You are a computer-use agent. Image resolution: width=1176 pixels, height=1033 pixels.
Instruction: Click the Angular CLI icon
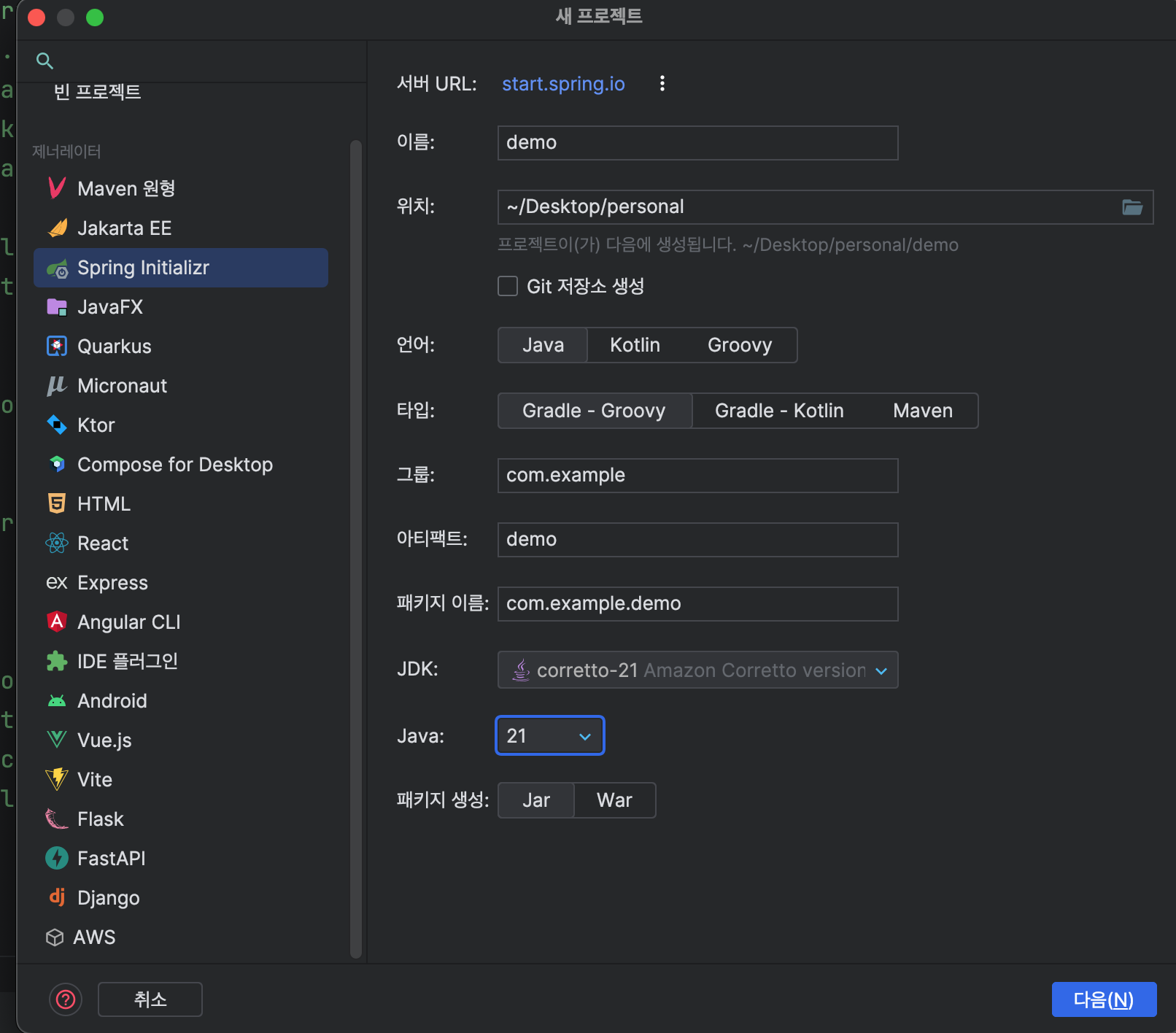click(57, 622)
